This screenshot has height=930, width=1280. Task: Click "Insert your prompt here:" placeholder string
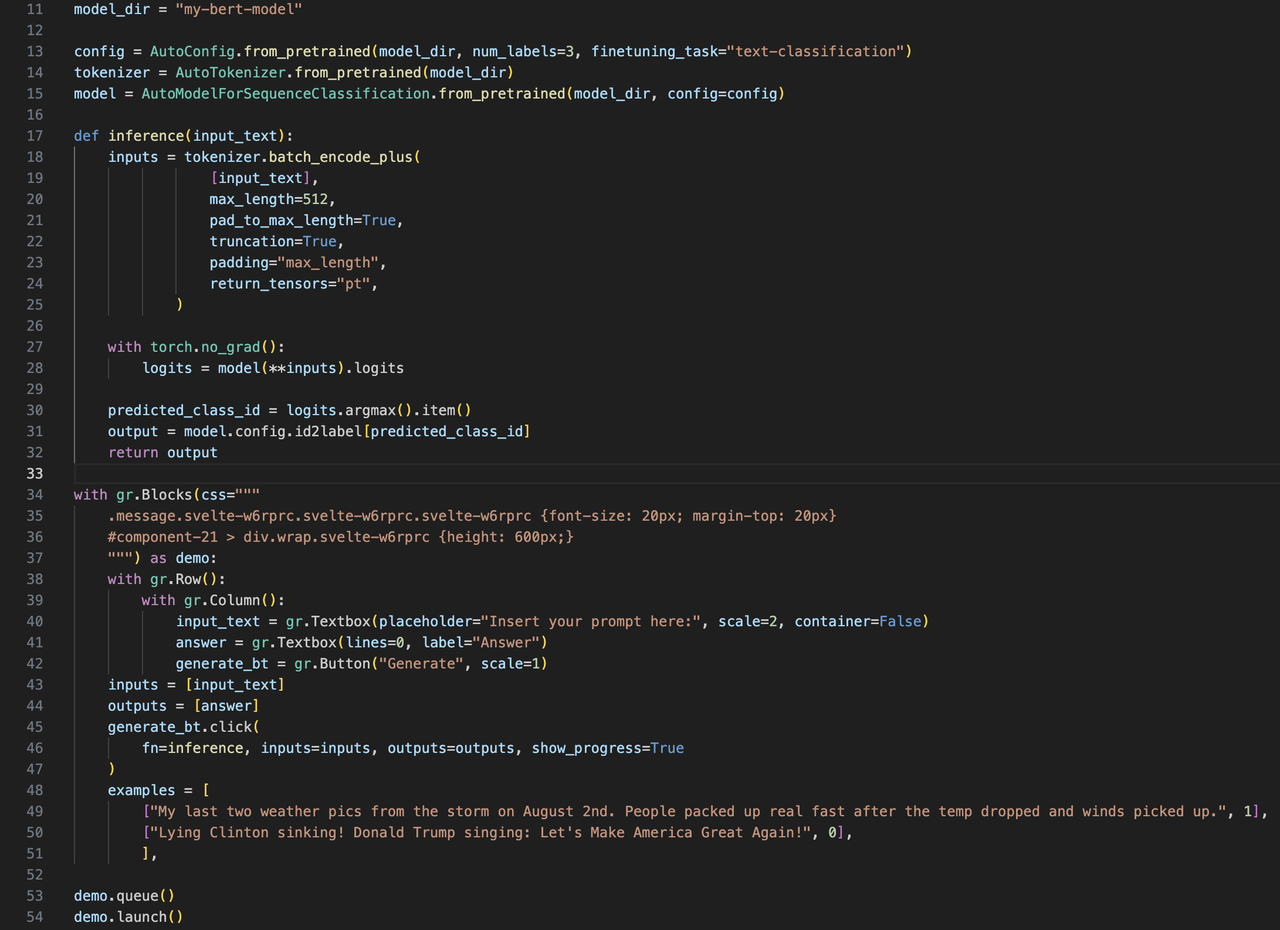pyautogui.click(x=592, y=621)
